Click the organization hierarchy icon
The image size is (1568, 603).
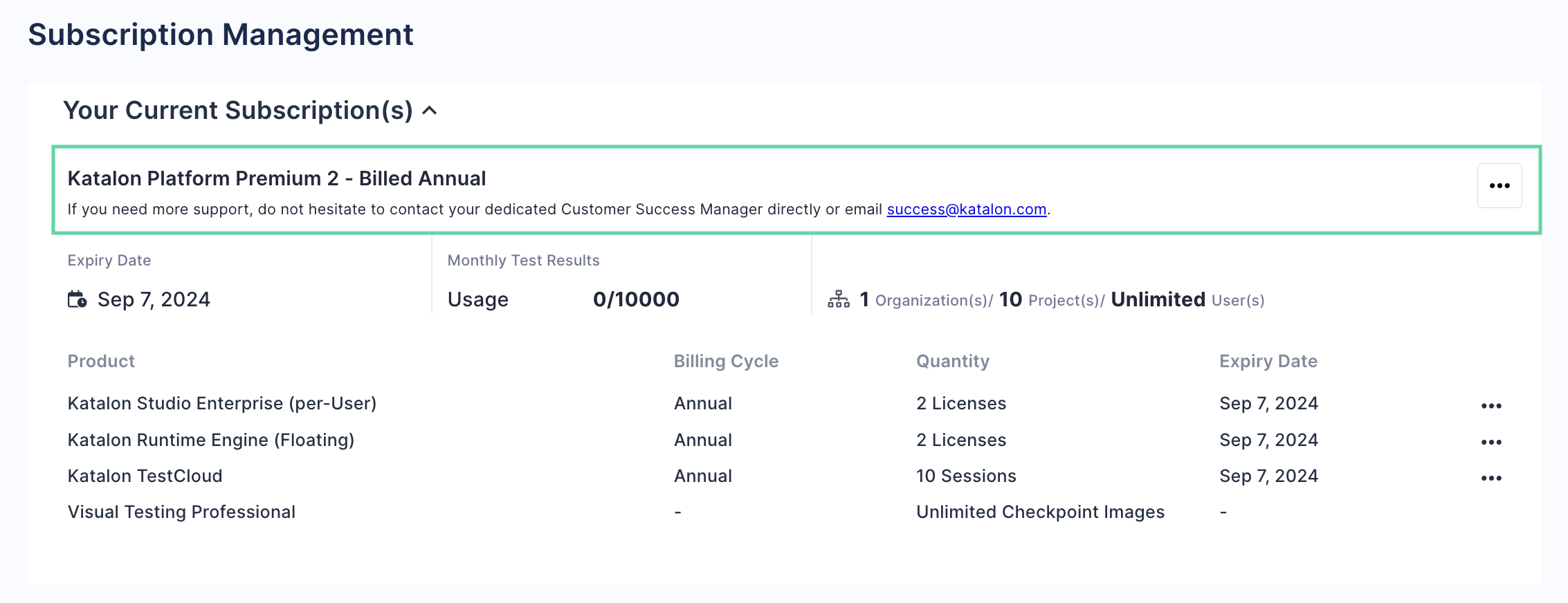point(839,299)
